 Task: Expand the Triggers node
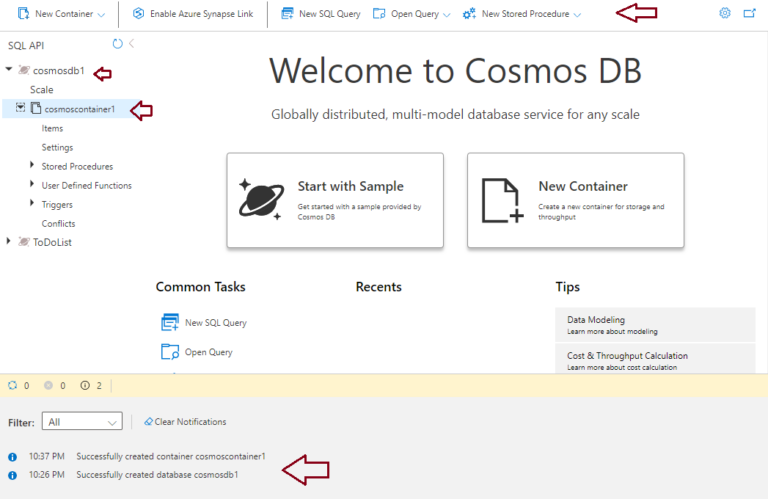point(32,204)
